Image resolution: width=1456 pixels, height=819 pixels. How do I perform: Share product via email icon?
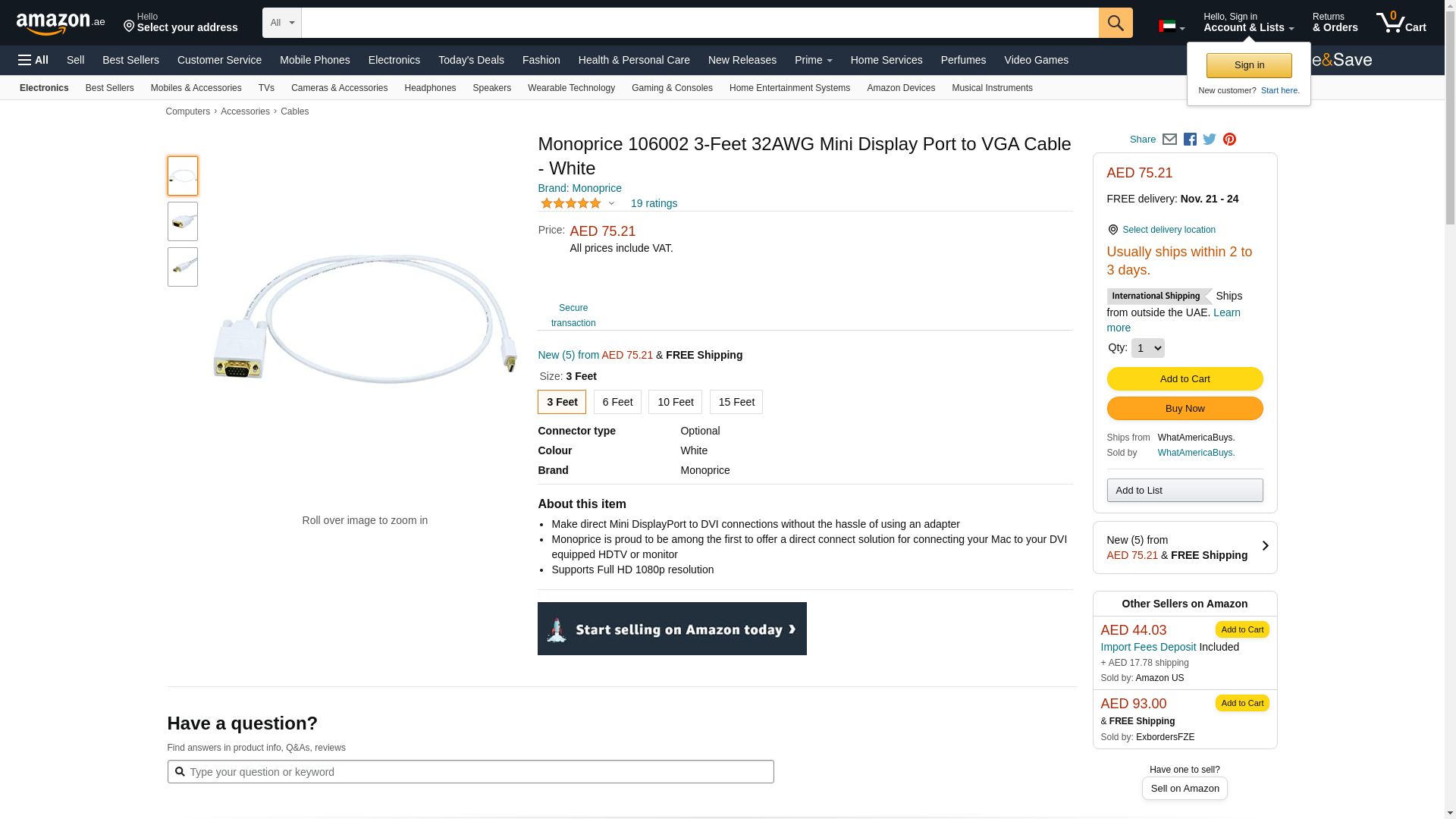(x=1169, y=140)
